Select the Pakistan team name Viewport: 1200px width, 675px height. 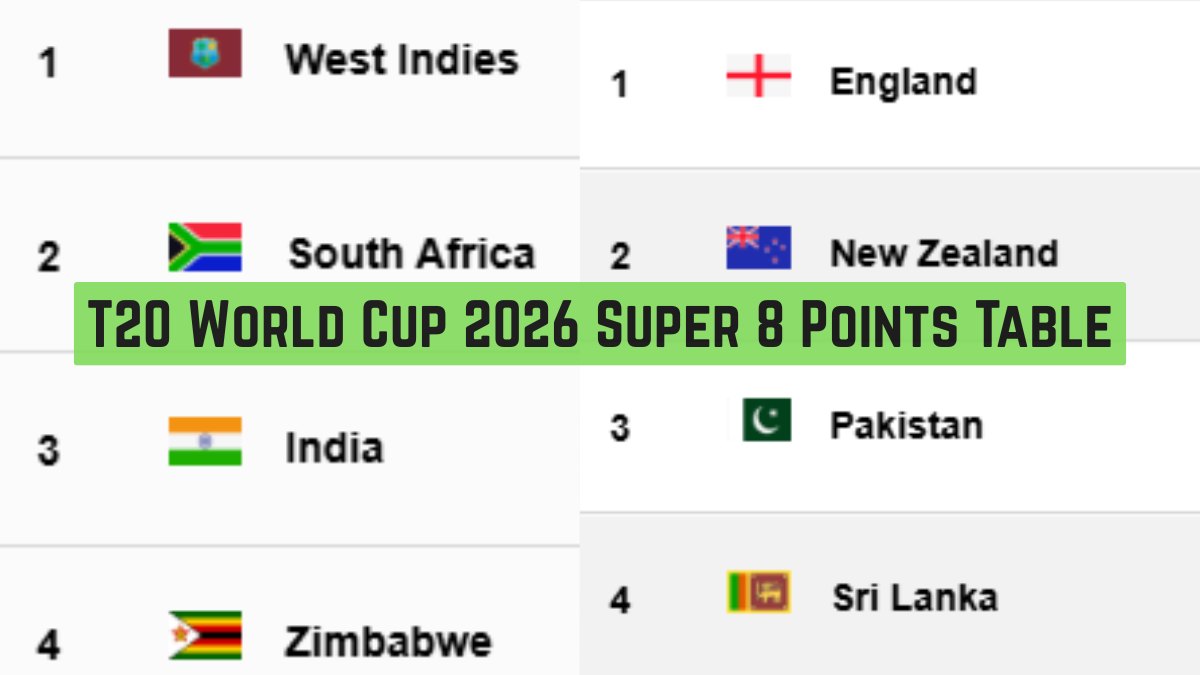[x=906, y=426]
